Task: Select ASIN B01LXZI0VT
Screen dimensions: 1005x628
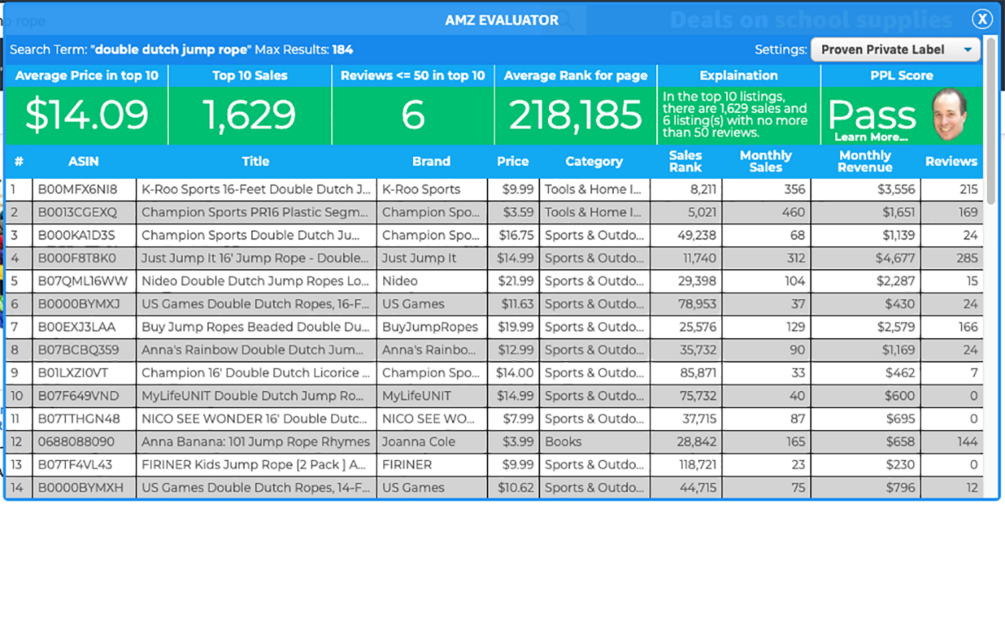Action: coord(73,373)
